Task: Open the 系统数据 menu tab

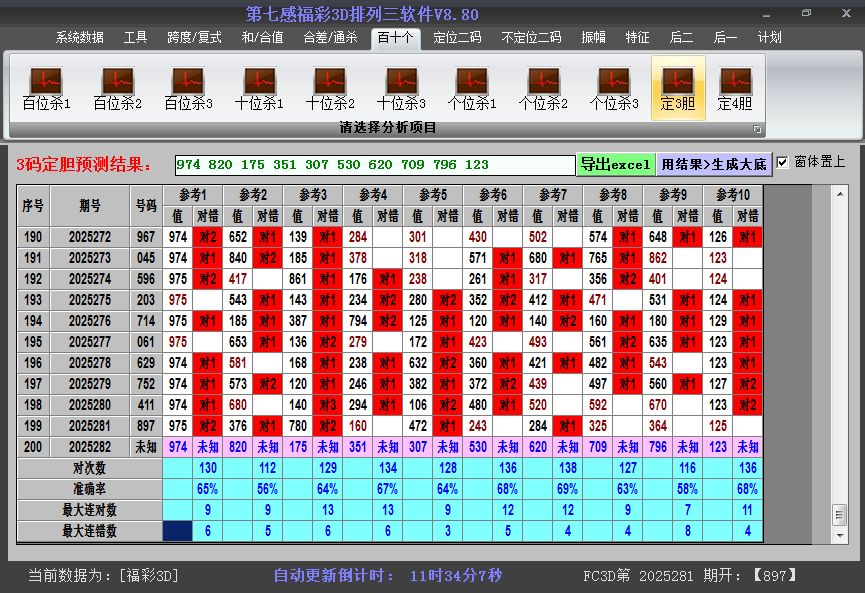Action: coord(80,38)
